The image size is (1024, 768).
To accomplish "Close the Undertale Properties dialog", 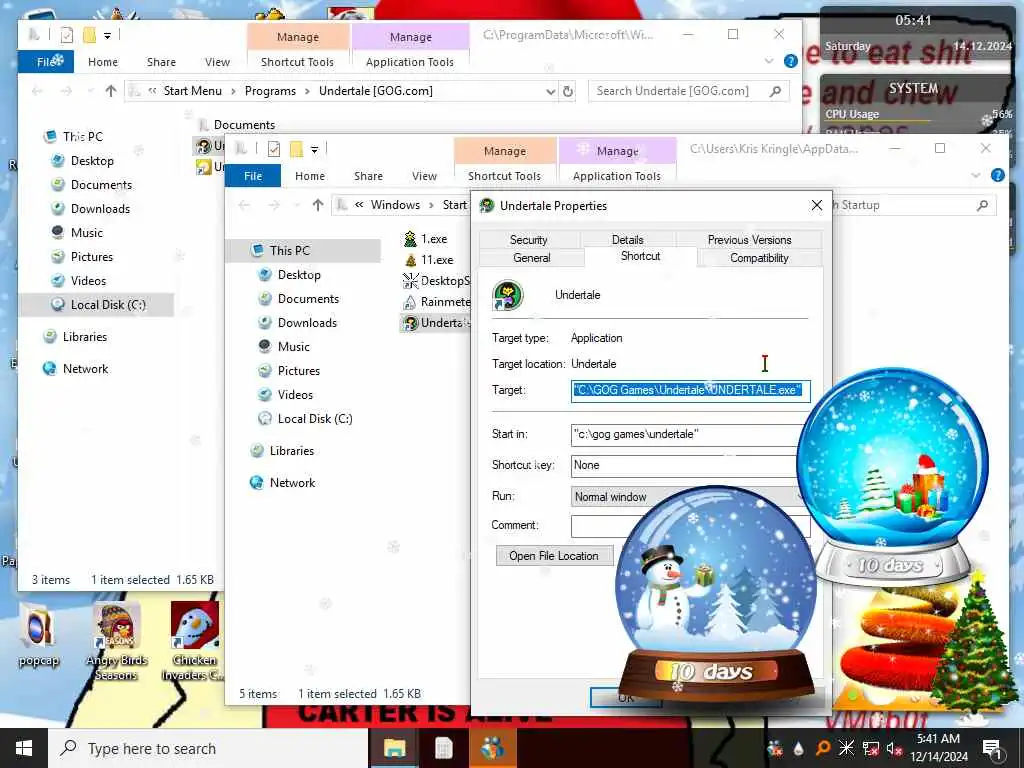I will tap(816, 206).
